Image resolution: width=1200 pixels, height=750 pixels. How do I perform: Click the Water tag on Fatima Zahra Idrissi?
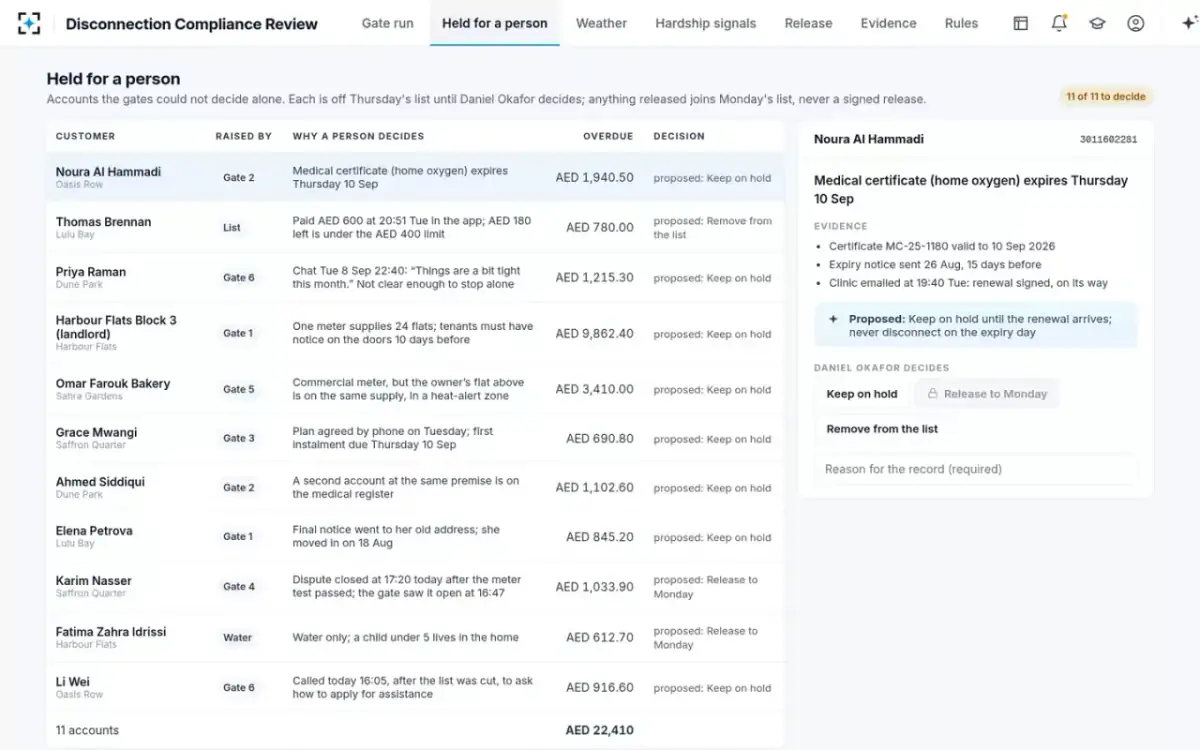pos(238,637)
